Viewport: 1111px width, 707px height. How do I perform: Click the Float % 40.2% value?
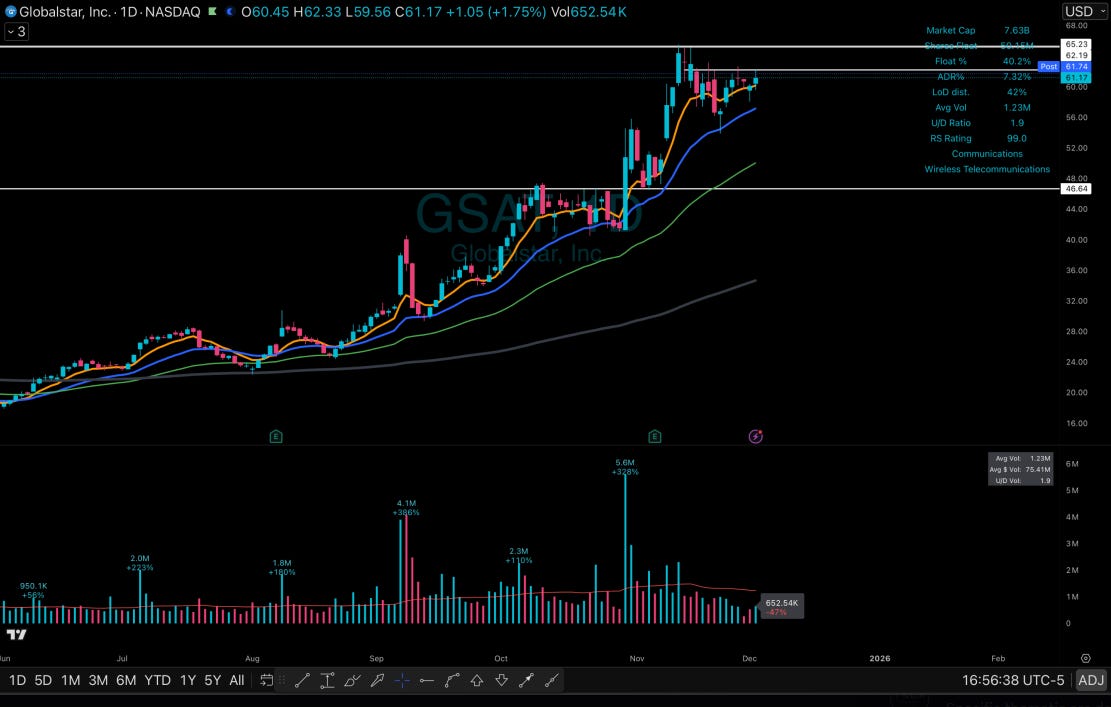1016,61
